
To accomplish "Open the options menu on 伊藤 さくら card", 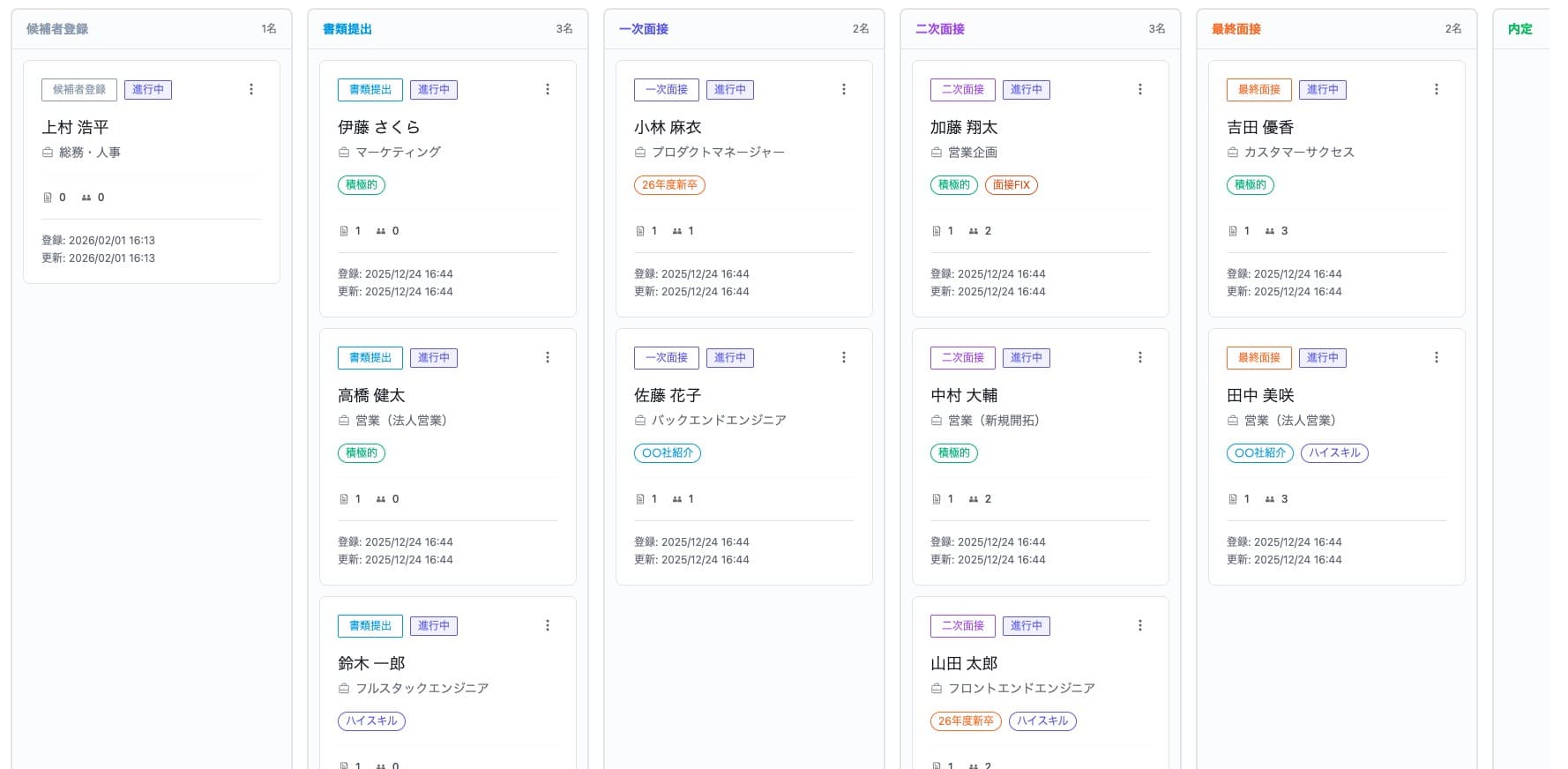I will pyautogui.click(x=548, y=89).
